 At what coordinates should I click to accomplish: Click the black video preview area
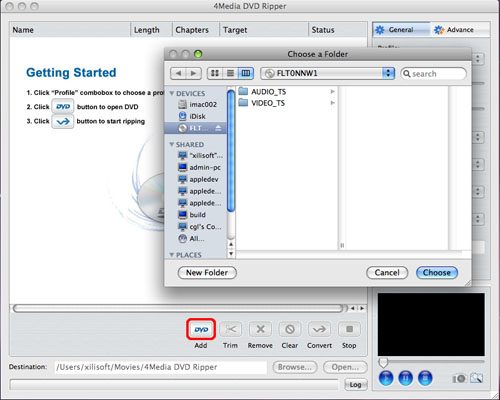431,324
